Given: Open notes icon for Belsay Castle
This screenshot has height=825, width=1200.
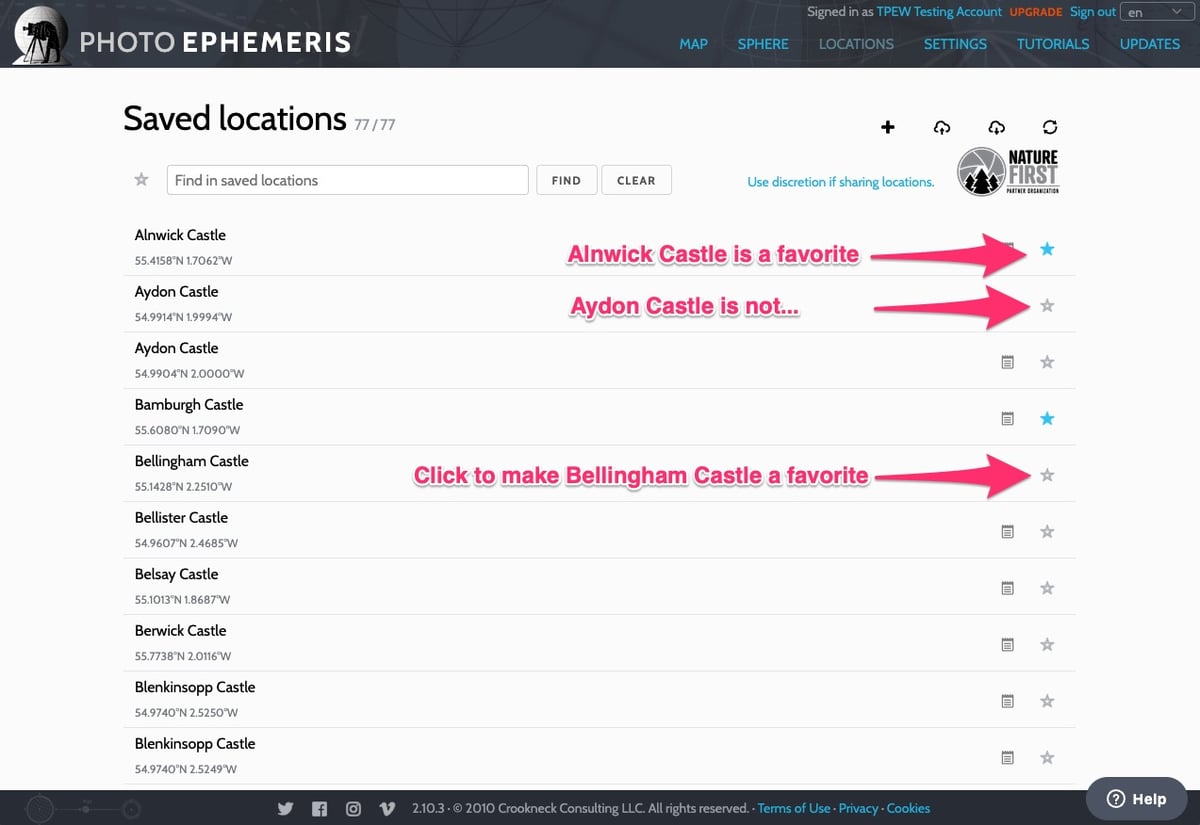Looking at the screenshot, I should pyautogui.click(x=1008, y=588).
